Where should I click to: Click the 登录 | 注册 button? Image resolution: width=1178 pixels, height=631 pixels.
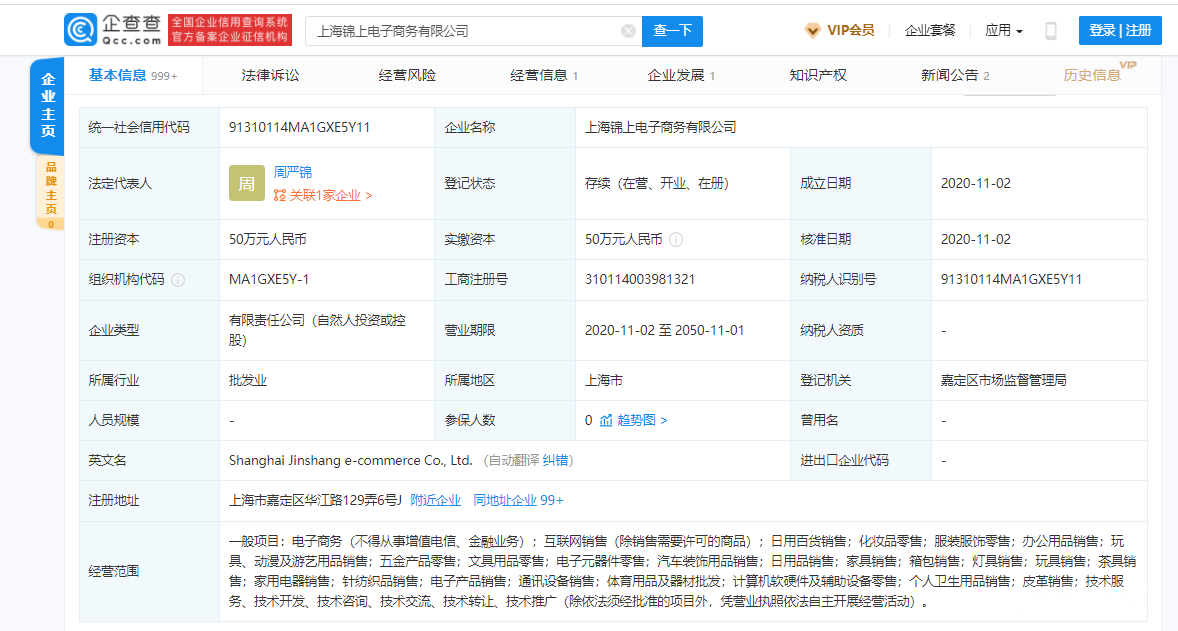[1120, 31]
